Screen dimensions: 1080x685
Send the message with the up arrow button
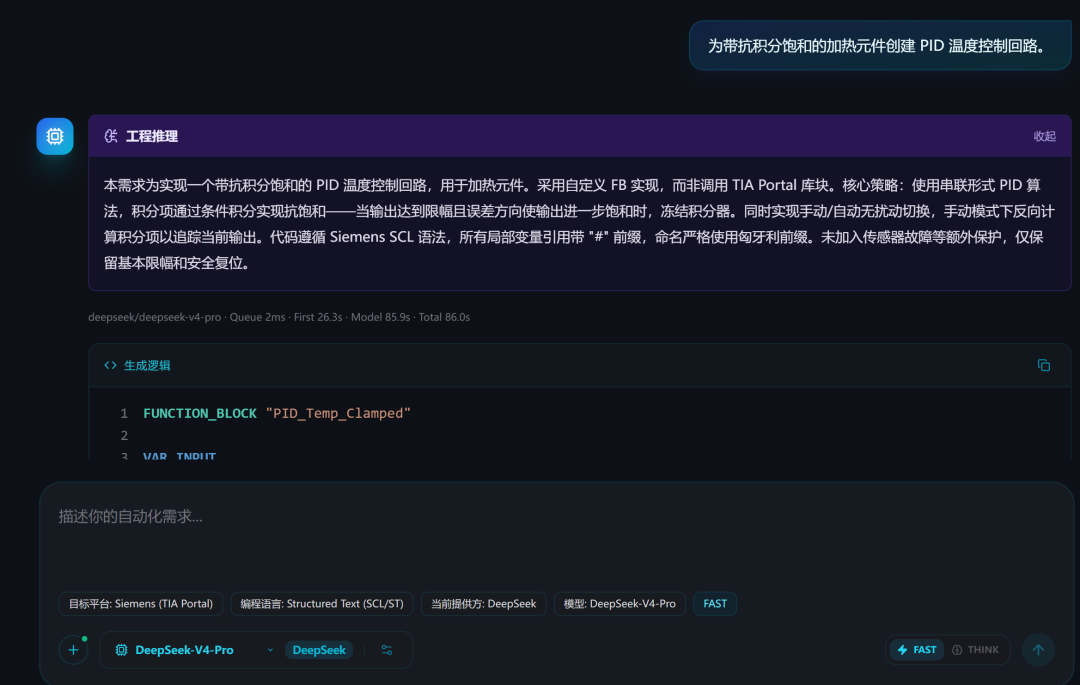click(x=1038, y=650)
